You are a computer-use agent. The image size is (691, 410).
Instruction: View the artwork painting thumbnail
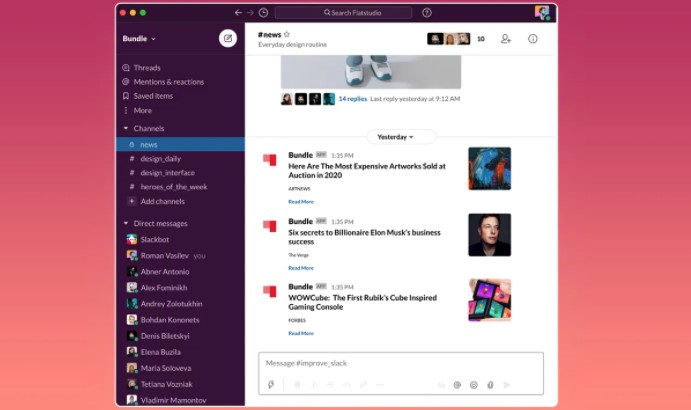click(x=490, y=169)
